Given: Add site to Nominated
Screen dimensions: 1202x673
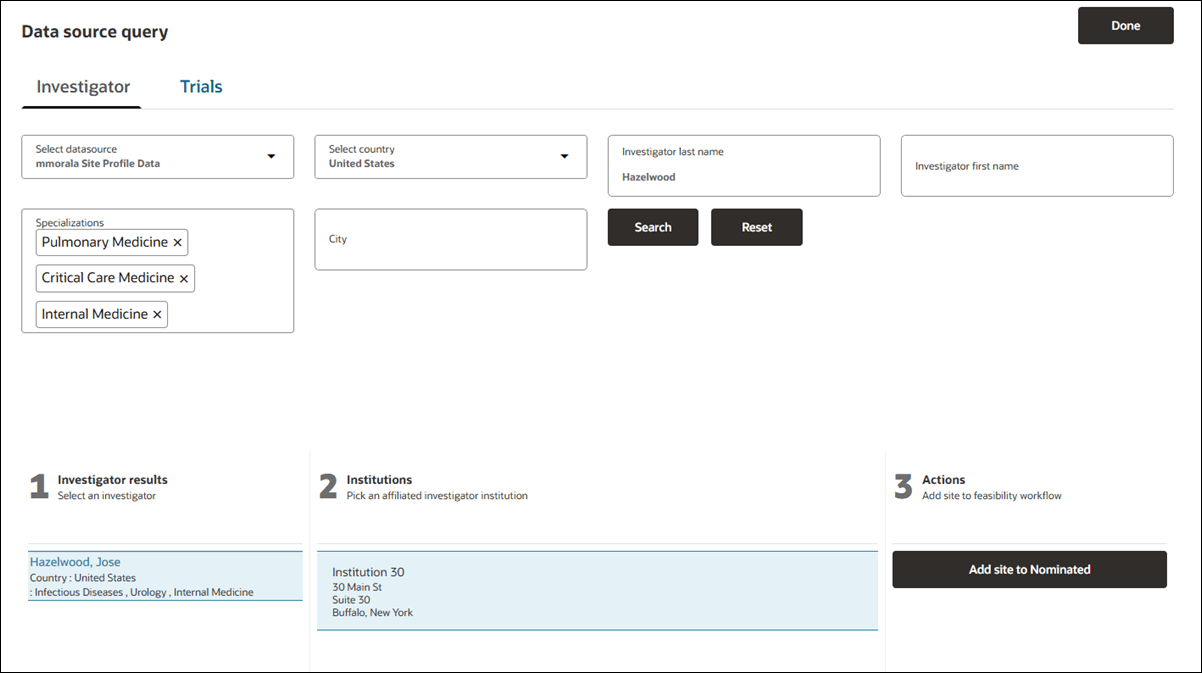Looking at the screenshot, I should pos(1029,569).
